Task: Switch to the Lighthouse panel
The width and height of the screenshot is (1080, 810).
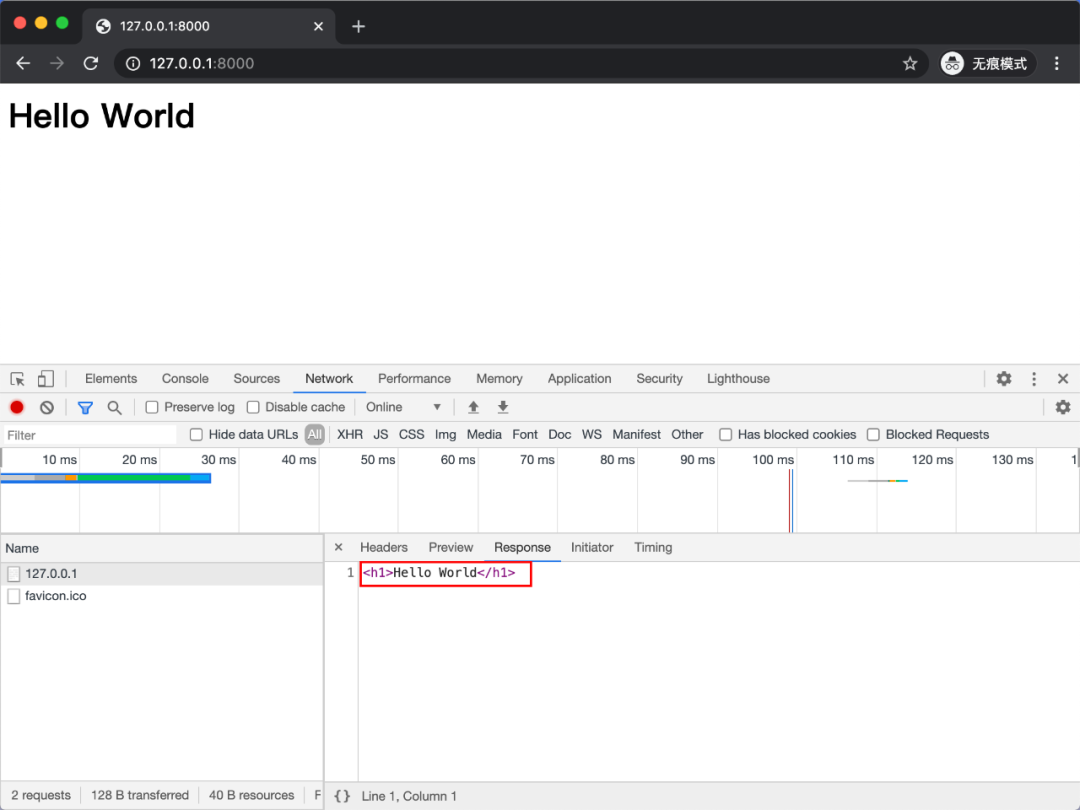Action: 738,379
